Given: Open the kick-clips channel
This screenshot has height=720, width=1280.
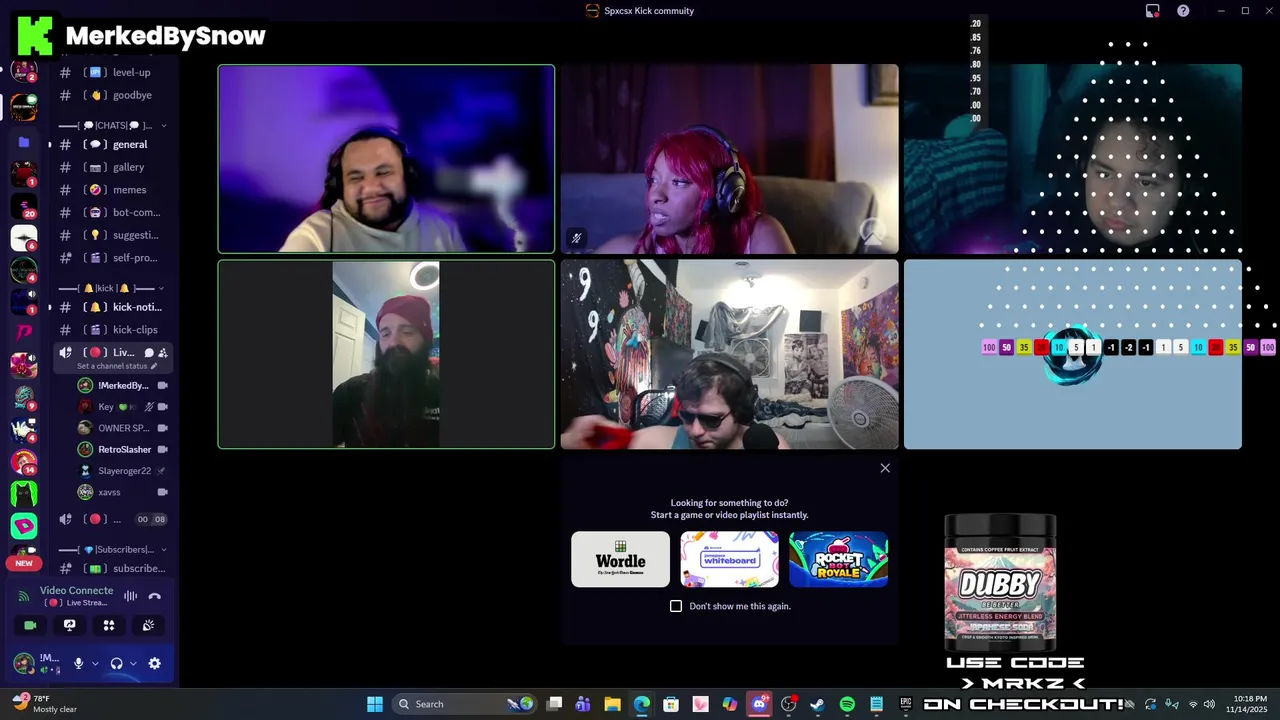Looking at the screenshot, I should click(114, 330).
